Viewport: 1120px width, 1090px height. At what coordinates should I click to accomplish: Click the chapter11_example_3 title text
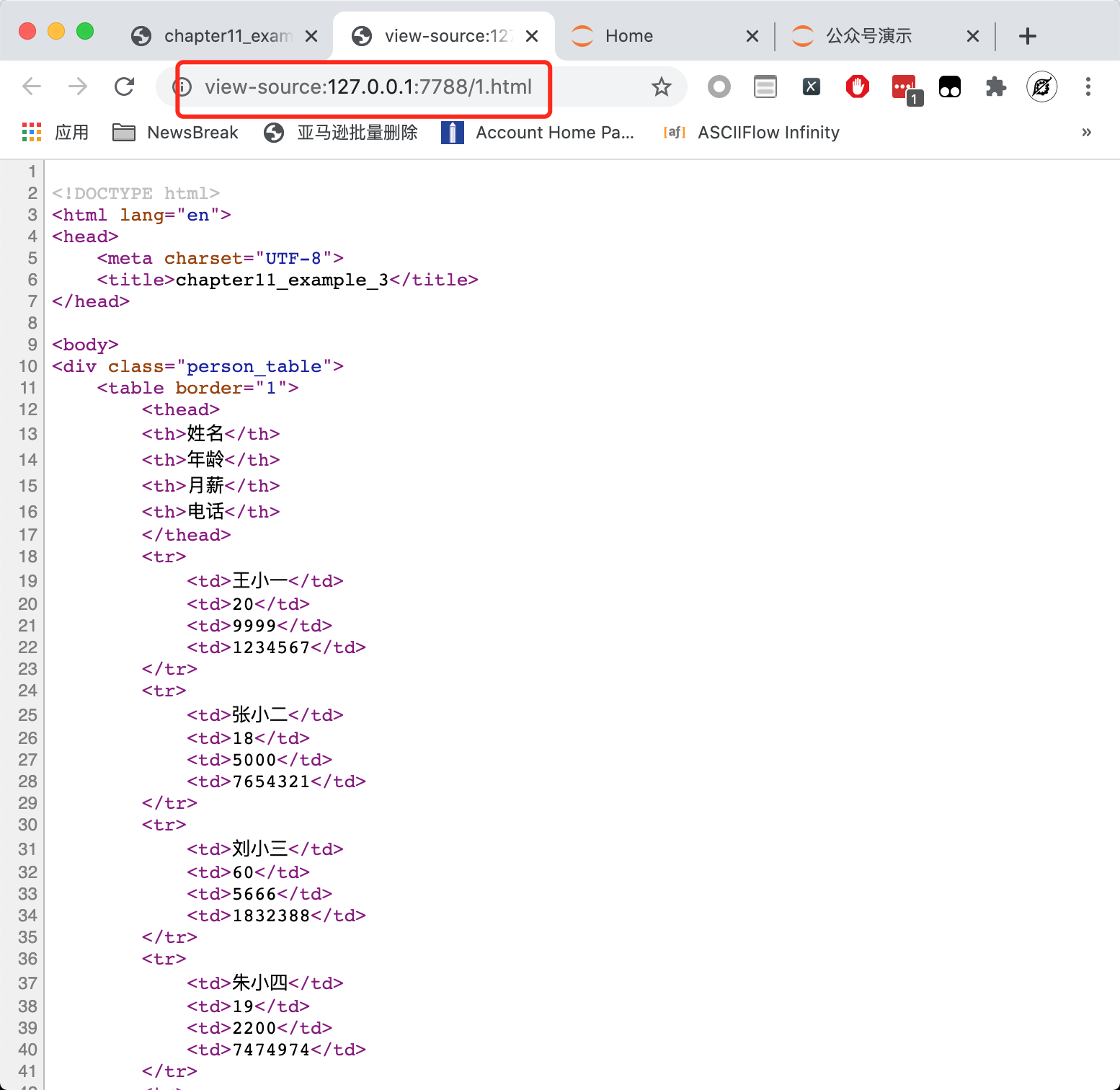pos(282,280)
